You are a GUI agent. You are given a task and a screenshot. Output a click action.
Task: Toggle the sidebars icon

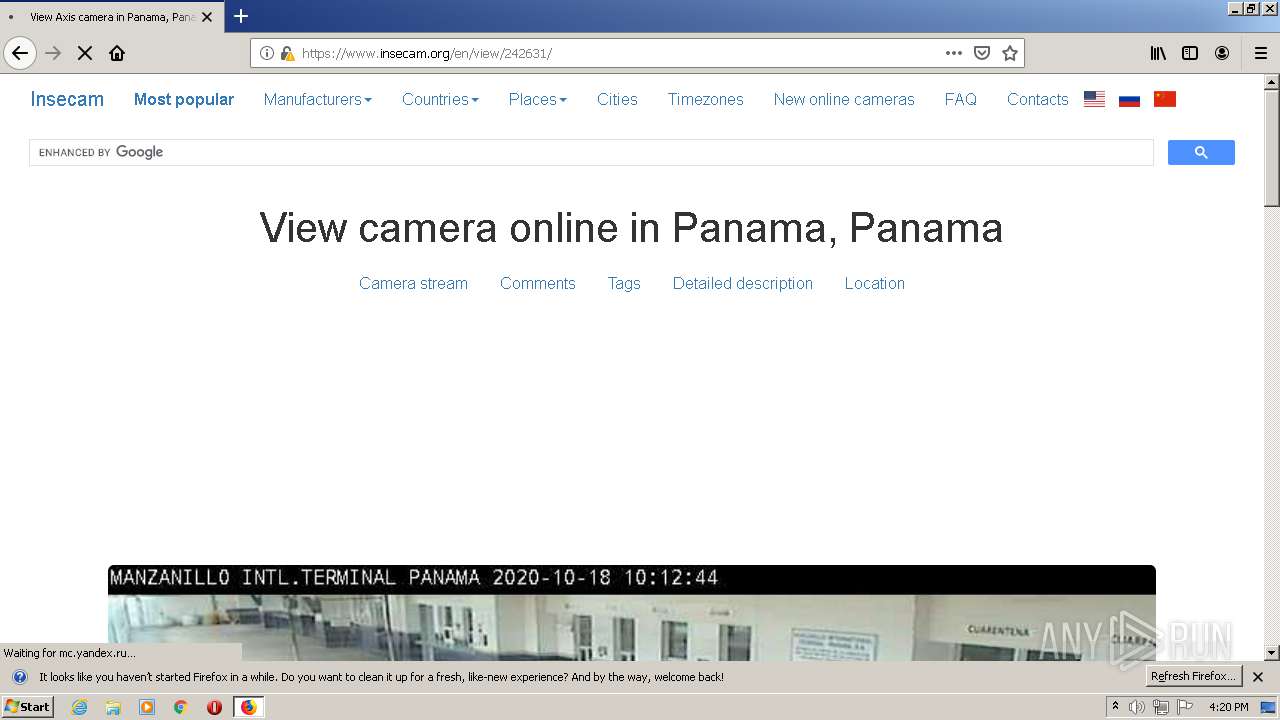point(1190,53)
